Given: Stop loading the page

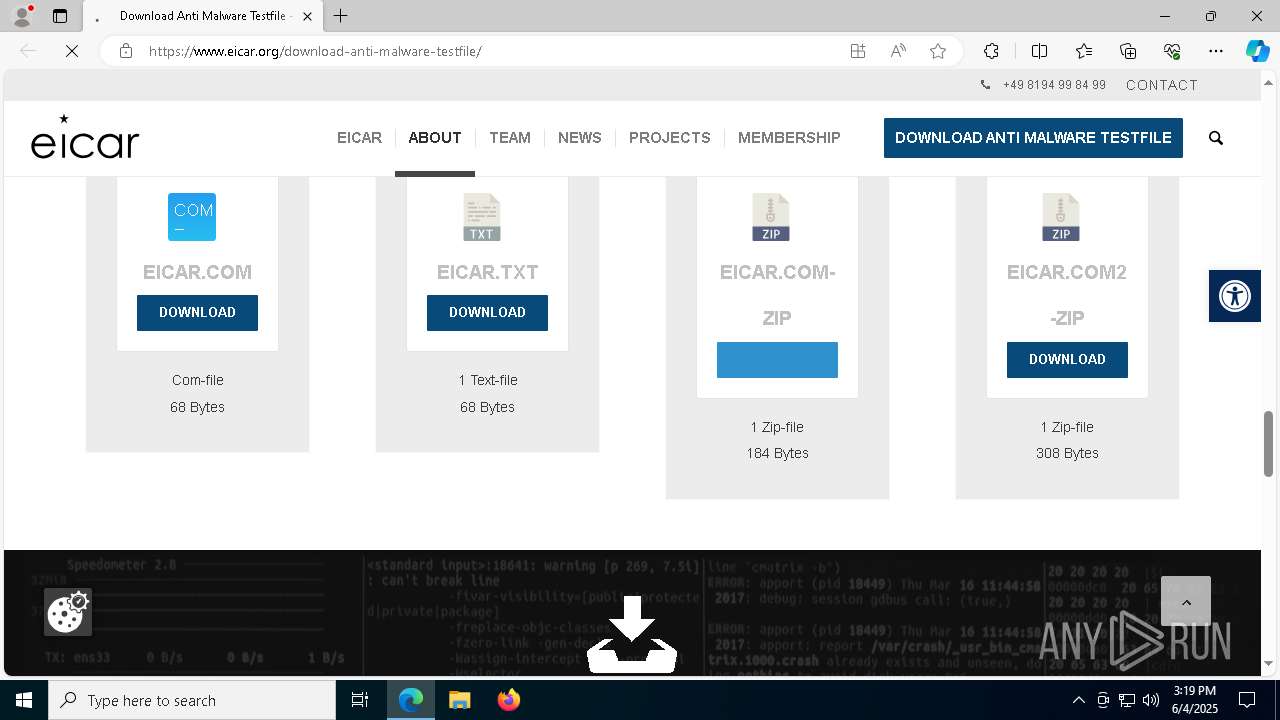Looking at the screenshot, I should click(72, 51).
